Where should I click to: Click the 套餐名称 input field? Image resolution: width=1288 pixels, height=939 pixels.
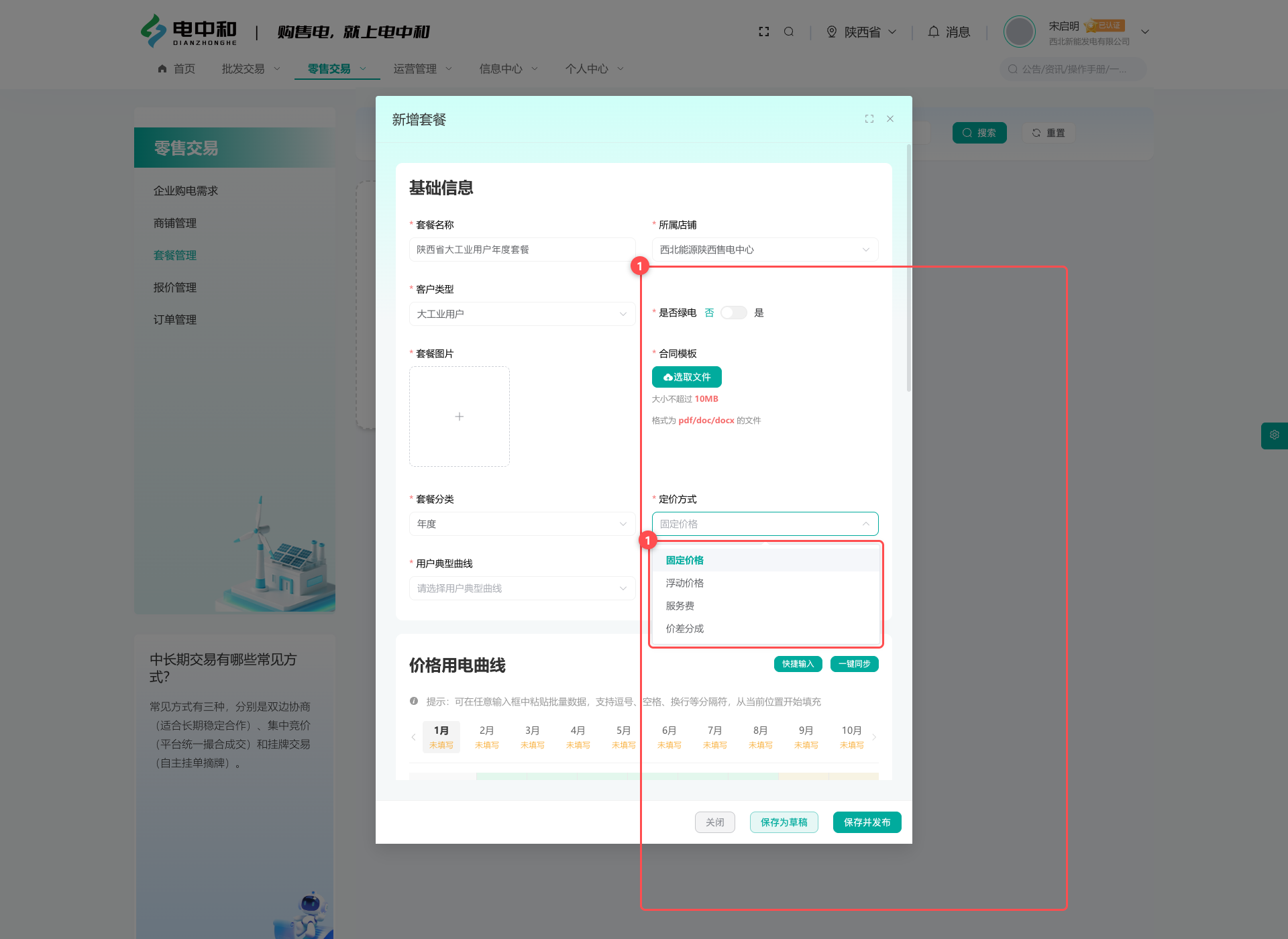tap(522, 250)
